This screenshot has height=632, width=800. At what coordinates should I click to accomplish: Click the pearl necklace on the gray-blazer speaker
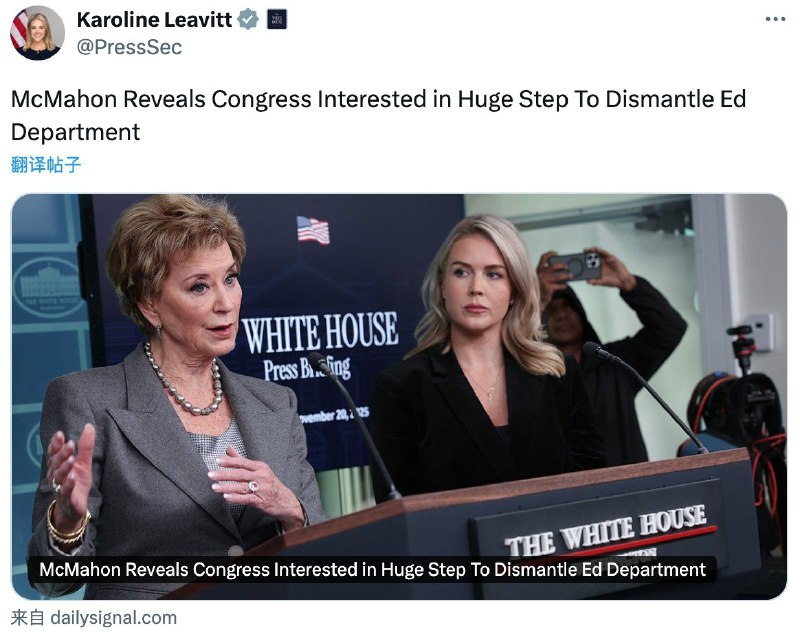click(184, 381)
